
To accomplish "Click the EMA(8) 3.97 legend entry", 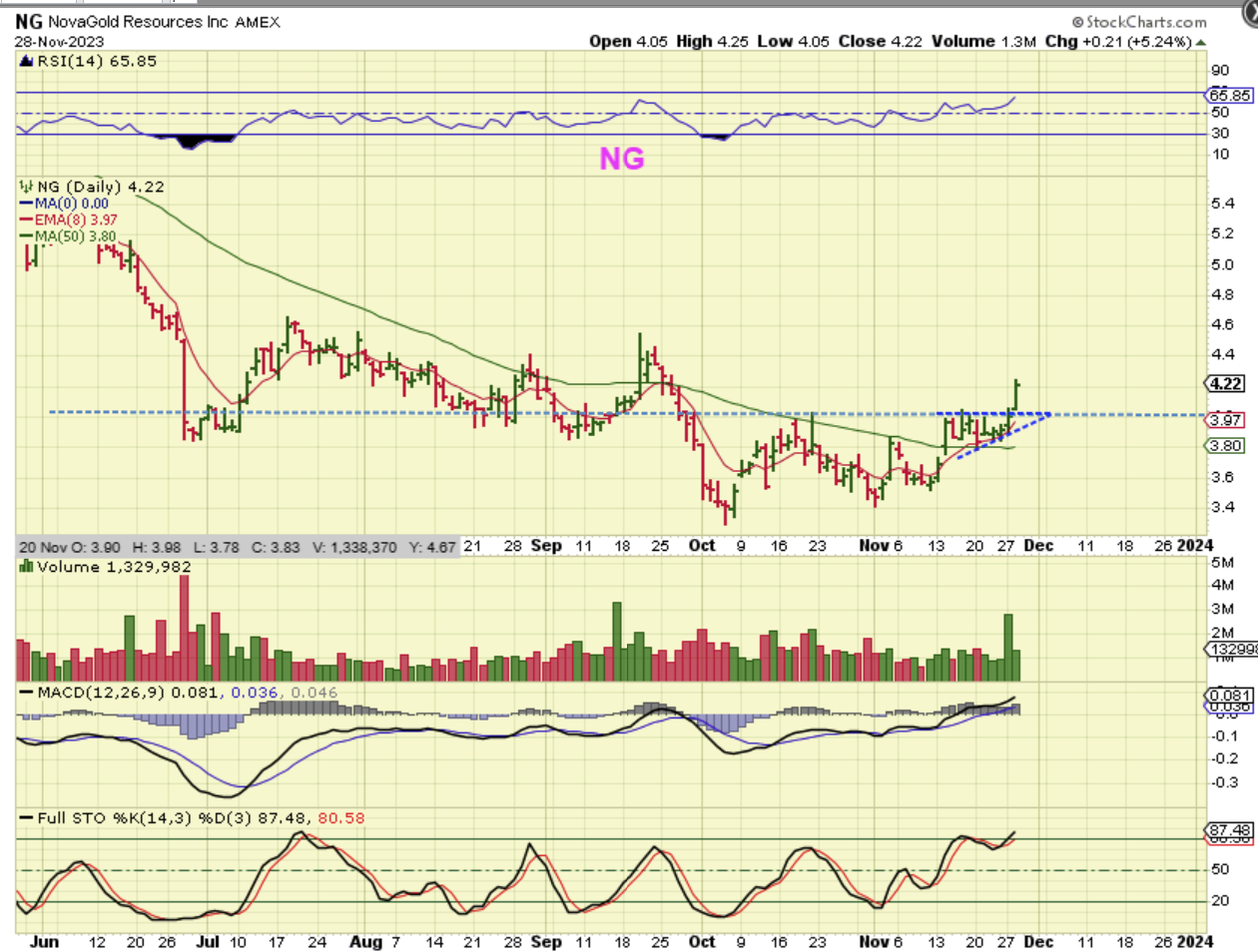I will tap(76, 220).
